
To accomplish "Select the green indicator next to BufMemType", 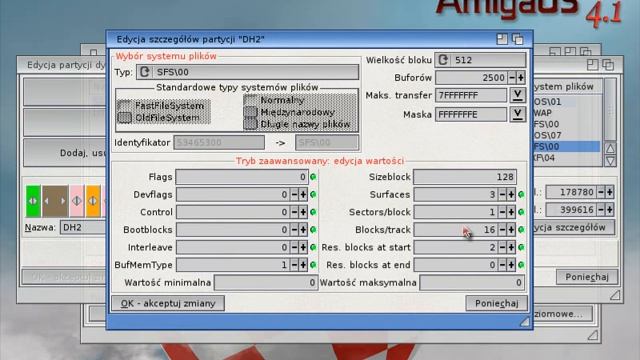I will click(x=313, y=264).
